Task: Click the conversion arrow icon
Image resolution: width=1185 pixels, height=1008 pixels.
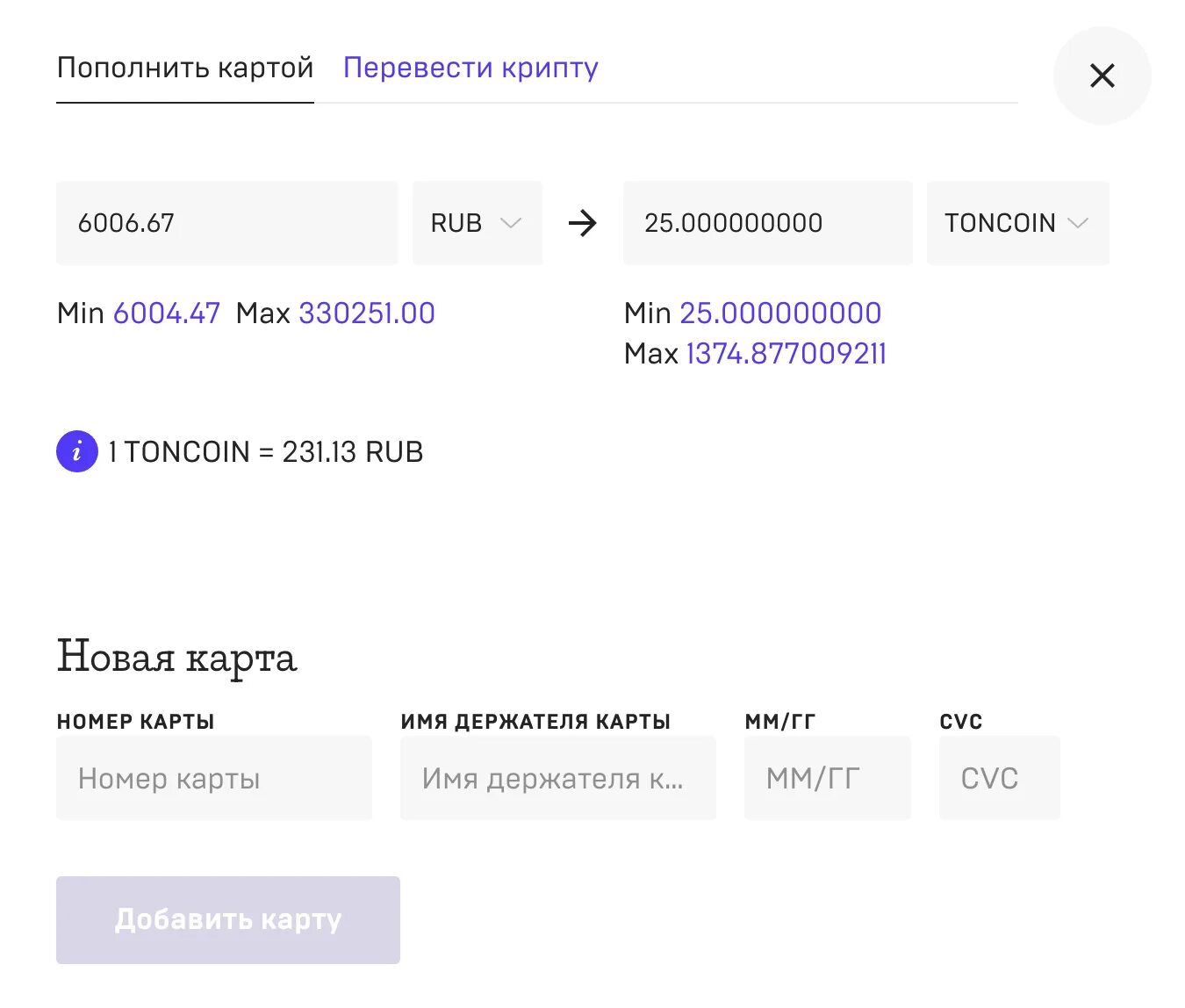Action: [x=582, y=223]
